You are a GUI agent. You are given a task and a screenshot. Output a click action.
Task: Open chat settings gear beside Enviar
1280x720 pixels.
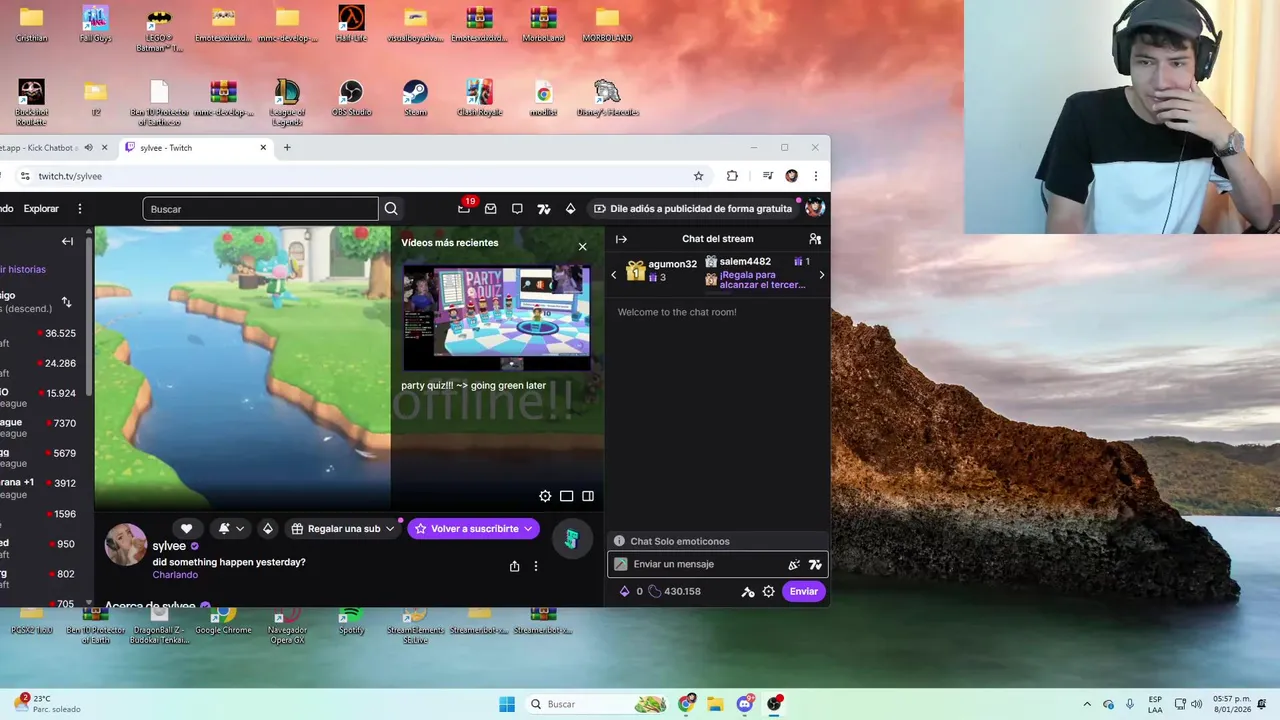768,592
